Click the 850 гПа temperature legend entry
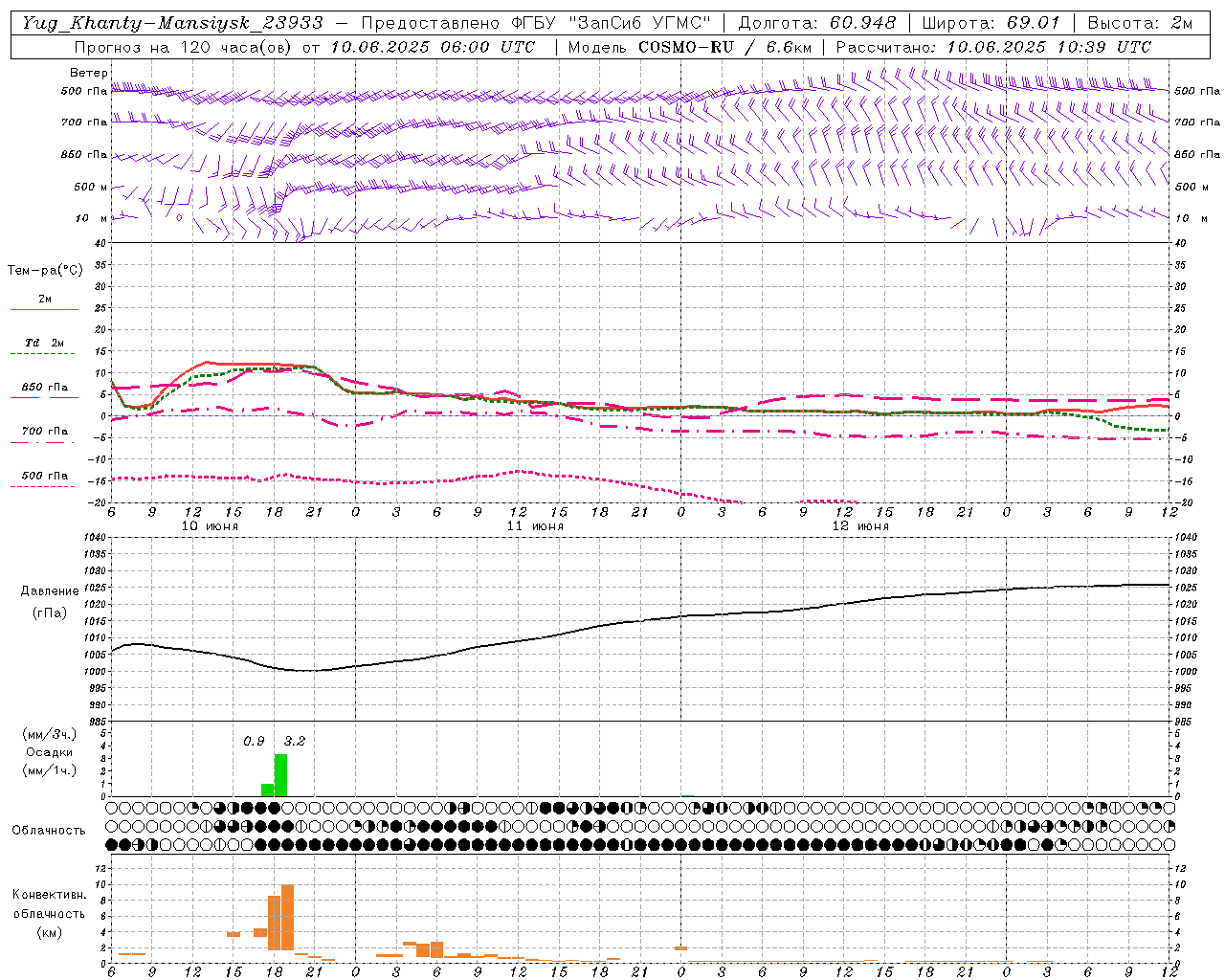 point(45,388)
